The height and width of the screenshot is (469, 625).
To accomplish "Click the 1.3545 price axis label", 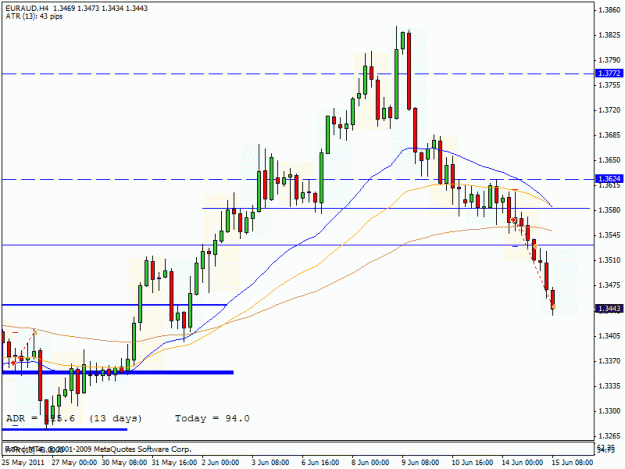I will 609,235.
